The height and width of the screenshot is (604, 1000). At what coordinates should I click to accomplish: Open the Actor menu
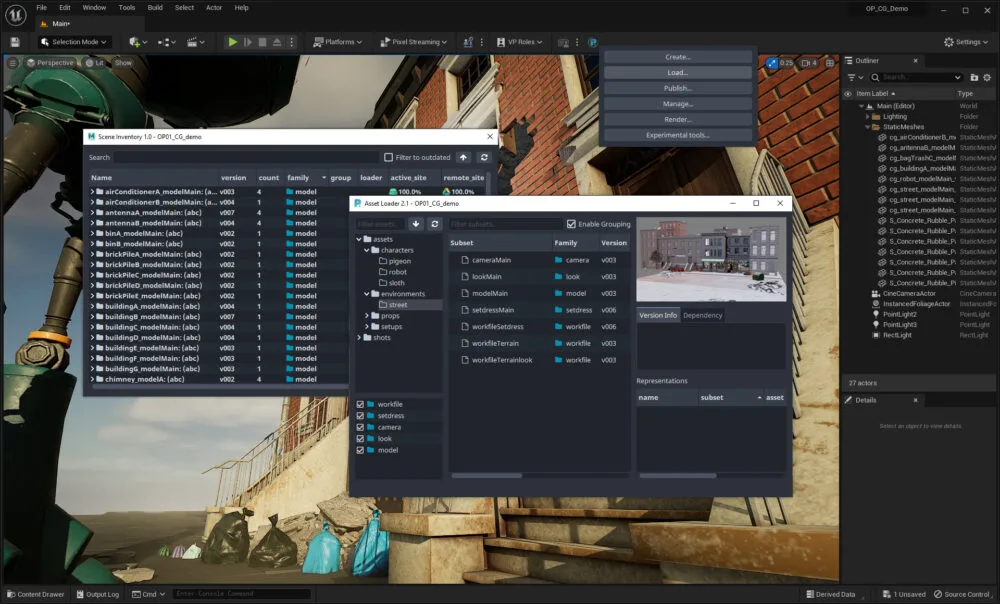[x=214, y=8]
